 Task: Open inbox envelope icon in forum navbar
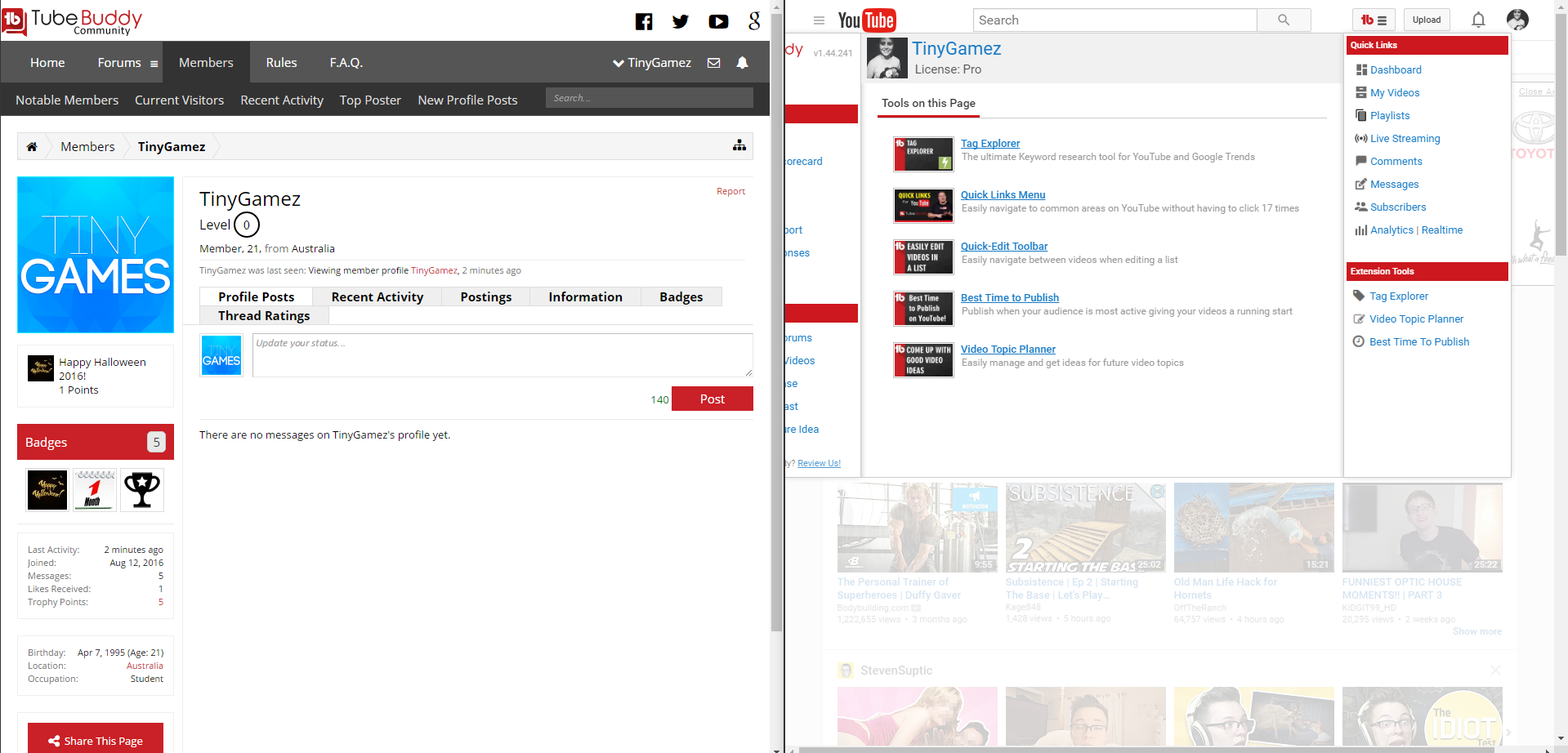pyautogui.click(x=713, y=63)
